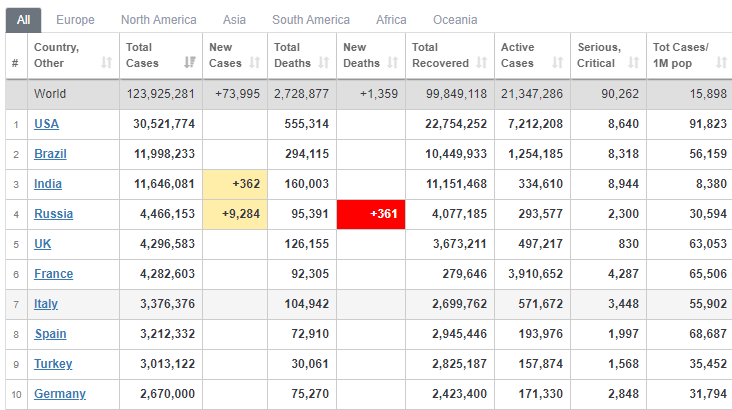This screenshot has height=410, width=732.
Task: Open the USA country link
Action: (47, 124)
